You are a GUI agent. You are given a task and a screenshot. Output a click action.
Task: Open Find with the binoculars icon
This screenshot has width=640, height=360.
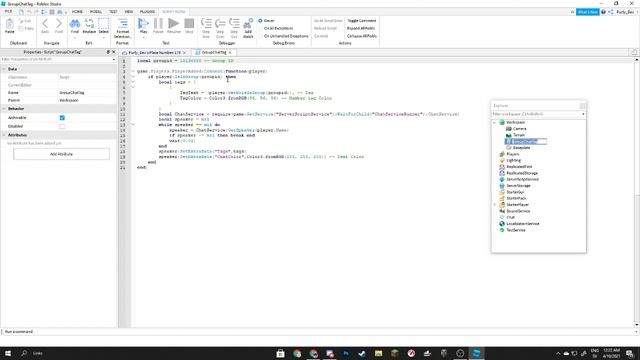point(75,26)
